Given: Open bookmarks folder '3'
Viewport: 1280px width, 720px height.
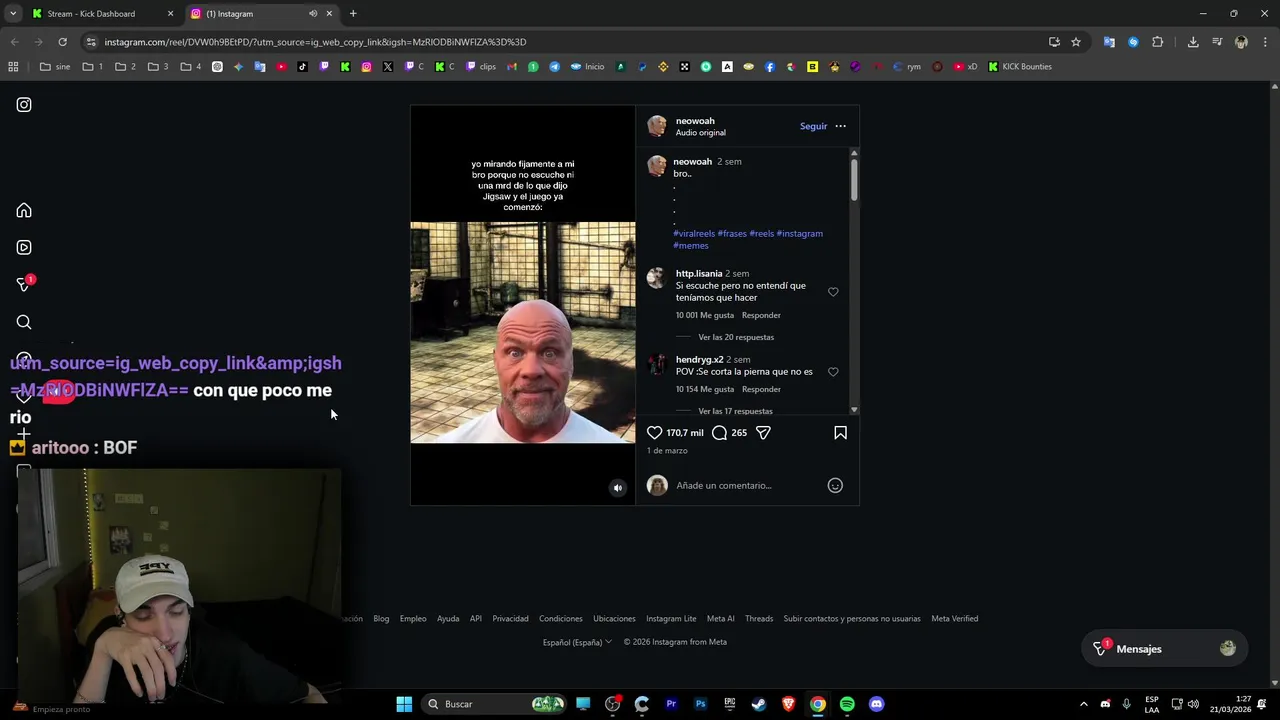Looking at the screenshot, I should click(x=158, y=67).
